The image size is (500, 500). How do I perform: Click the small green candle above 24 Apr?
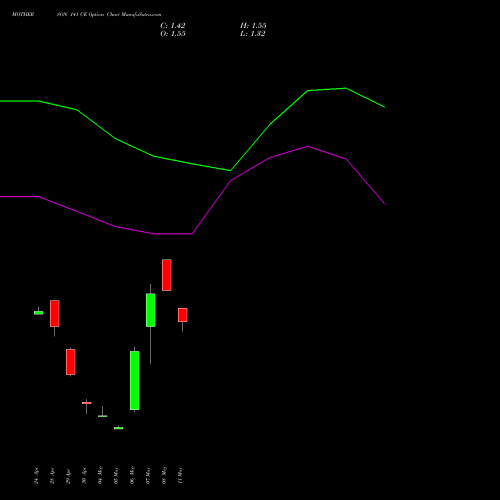(x=39, y=313)
